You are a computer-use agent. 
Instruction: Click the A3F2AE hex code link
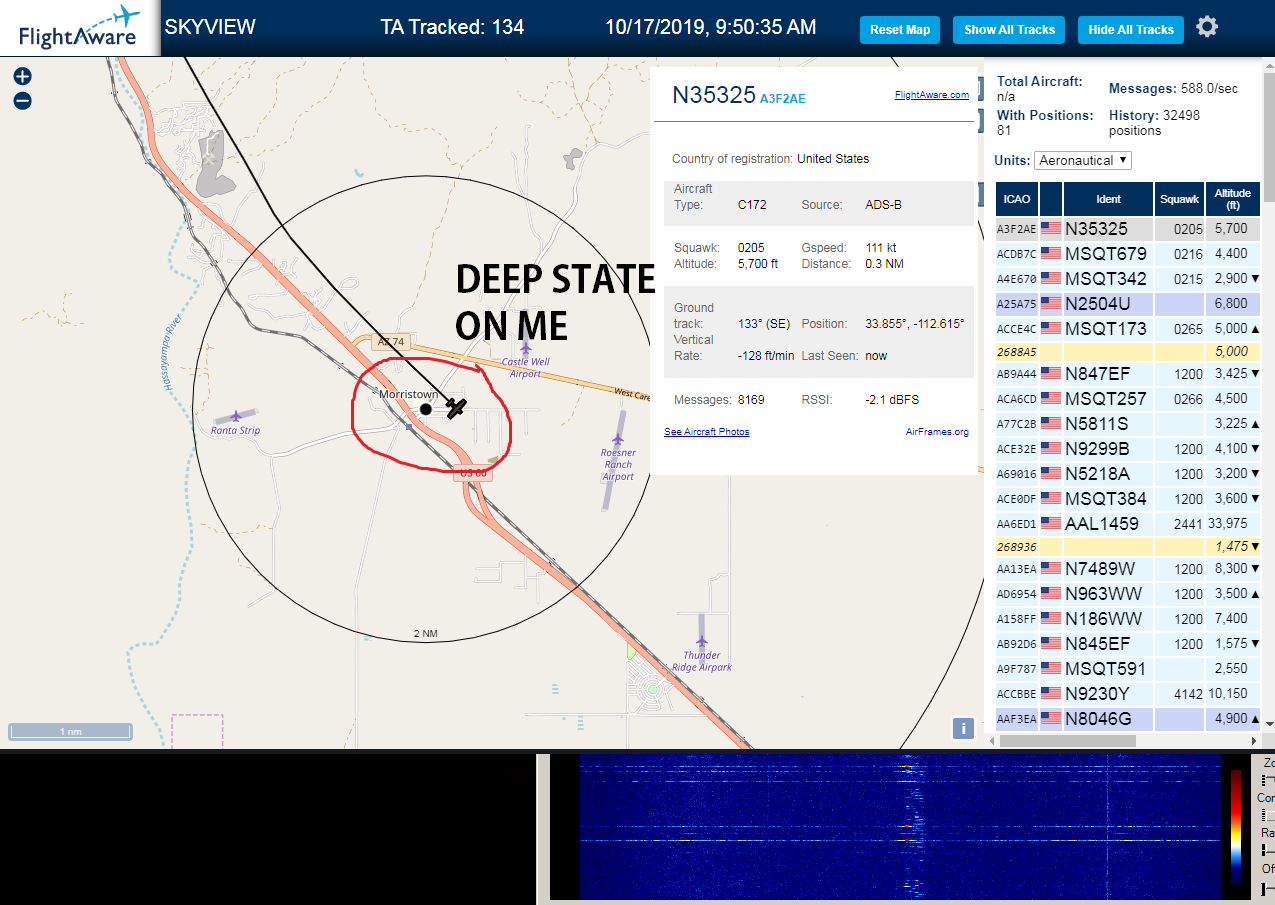783,99
